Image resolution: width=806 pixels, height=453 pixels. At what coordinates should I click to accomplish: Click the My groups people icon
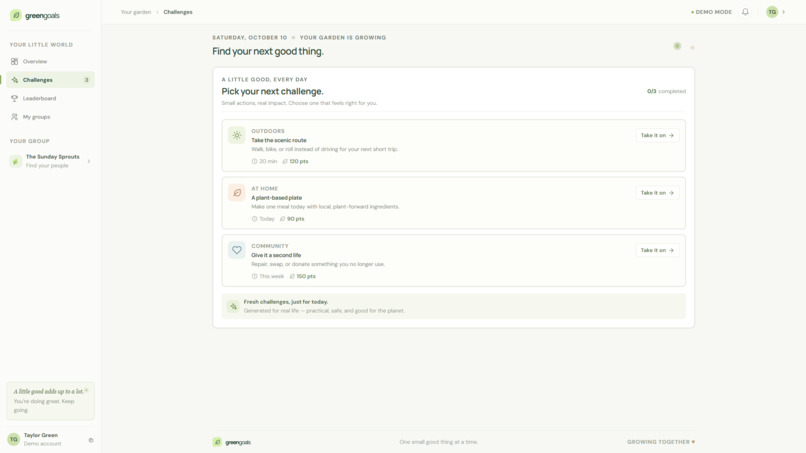click(14, 117)
